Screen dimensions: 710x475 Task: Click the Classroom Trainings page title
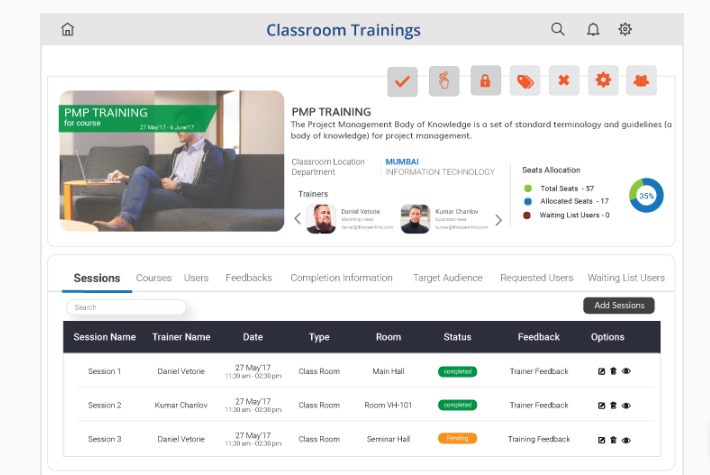(x=343, y=30)
